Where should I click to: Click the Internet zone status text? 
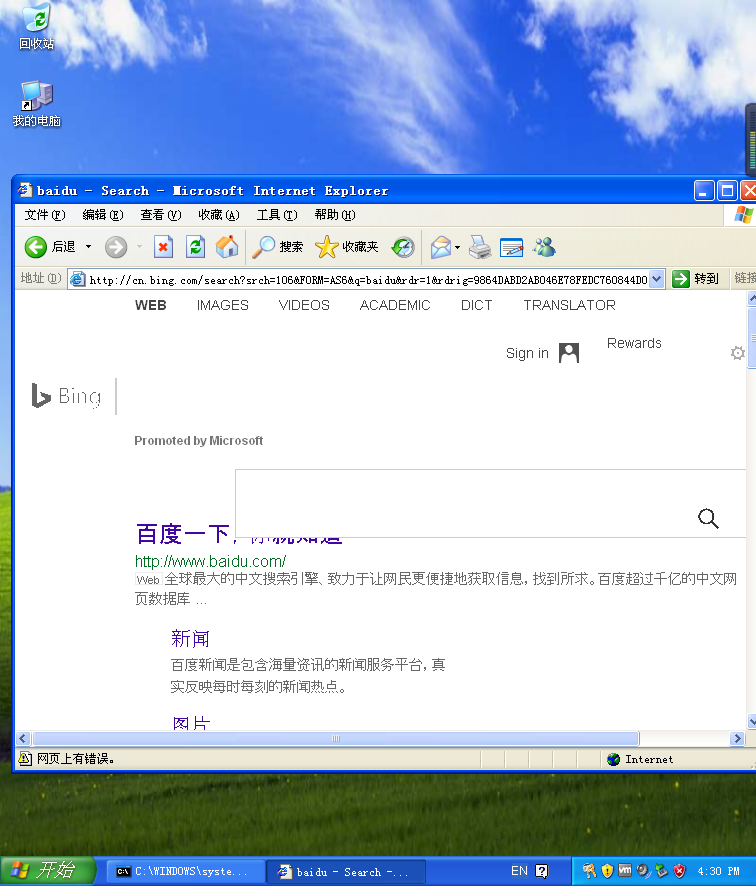[649, 759]
